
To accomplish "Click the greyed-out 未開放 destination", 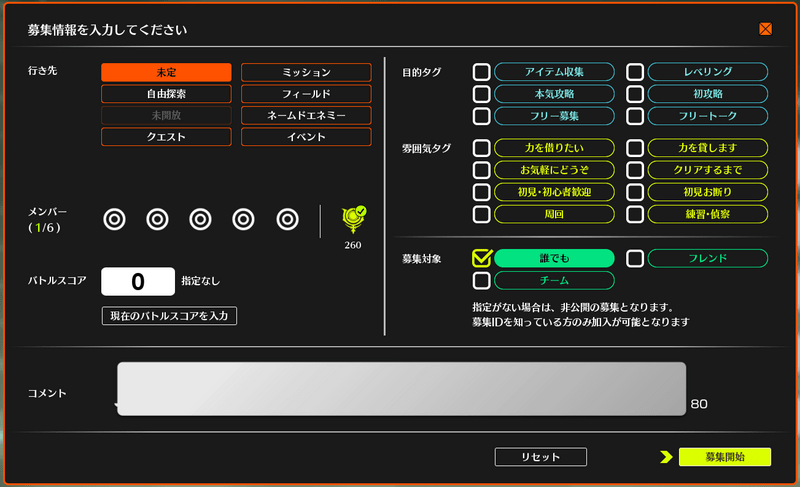I will pyautogui.click(x=166, y=115).
